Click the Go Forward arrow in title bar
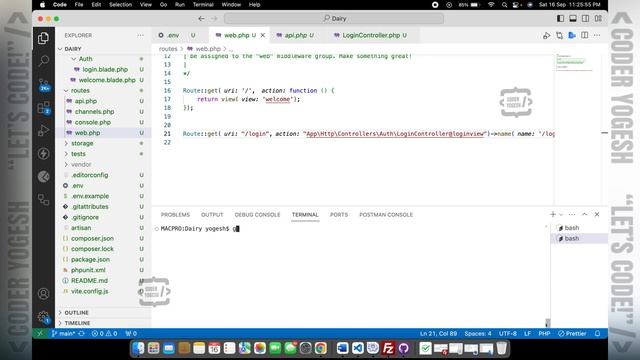 coord(214,18)
